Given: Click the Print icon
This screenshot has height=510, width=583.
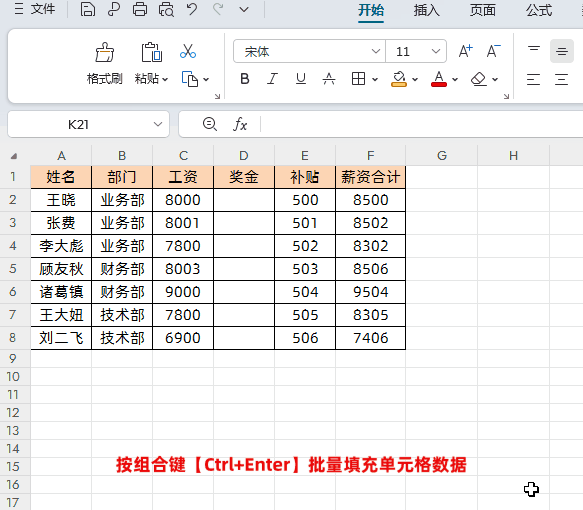Looking at the screenshot, I should [140, 9].
